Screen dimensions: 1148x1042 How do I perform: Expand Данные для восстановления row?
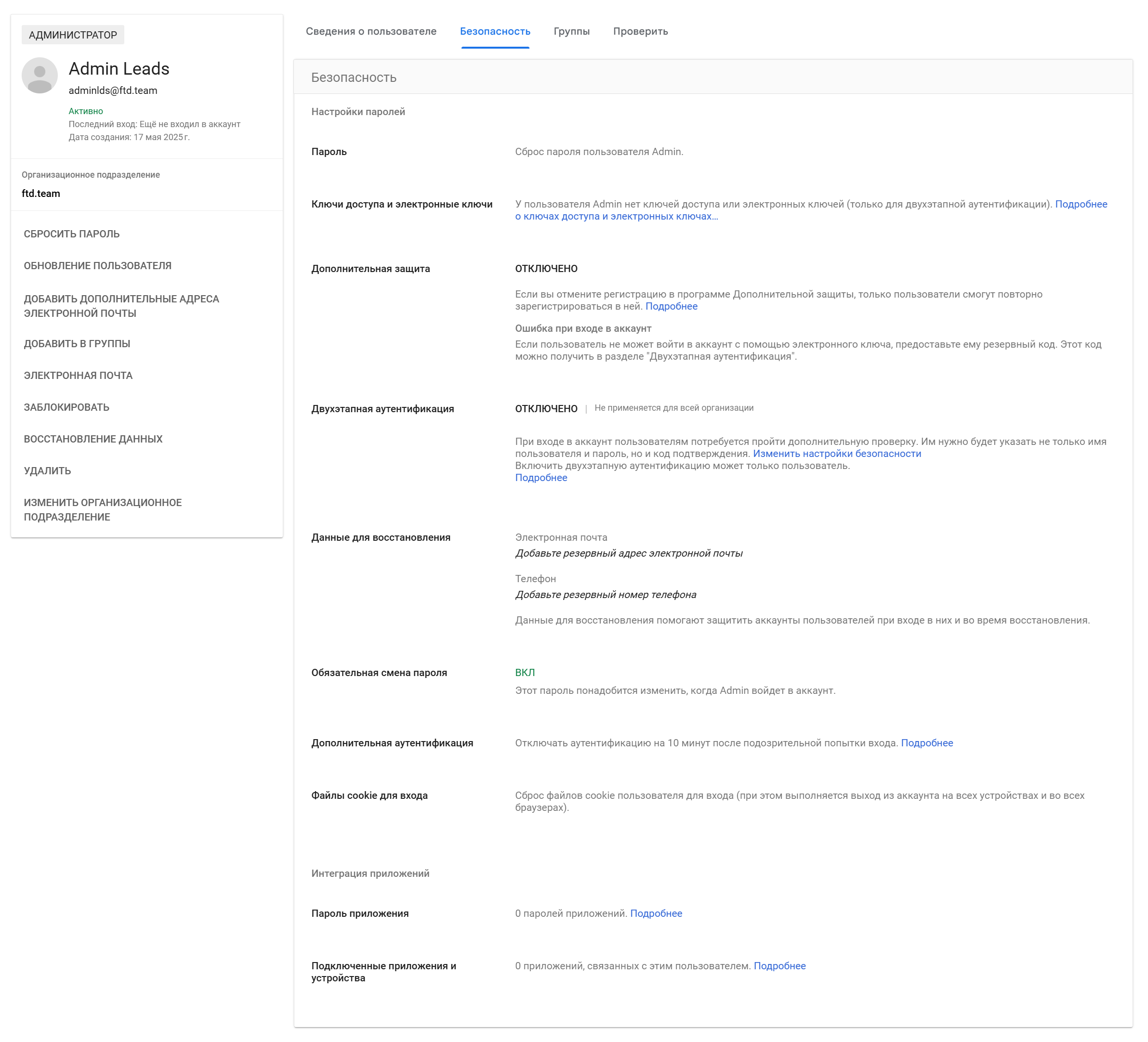(713, 579)
